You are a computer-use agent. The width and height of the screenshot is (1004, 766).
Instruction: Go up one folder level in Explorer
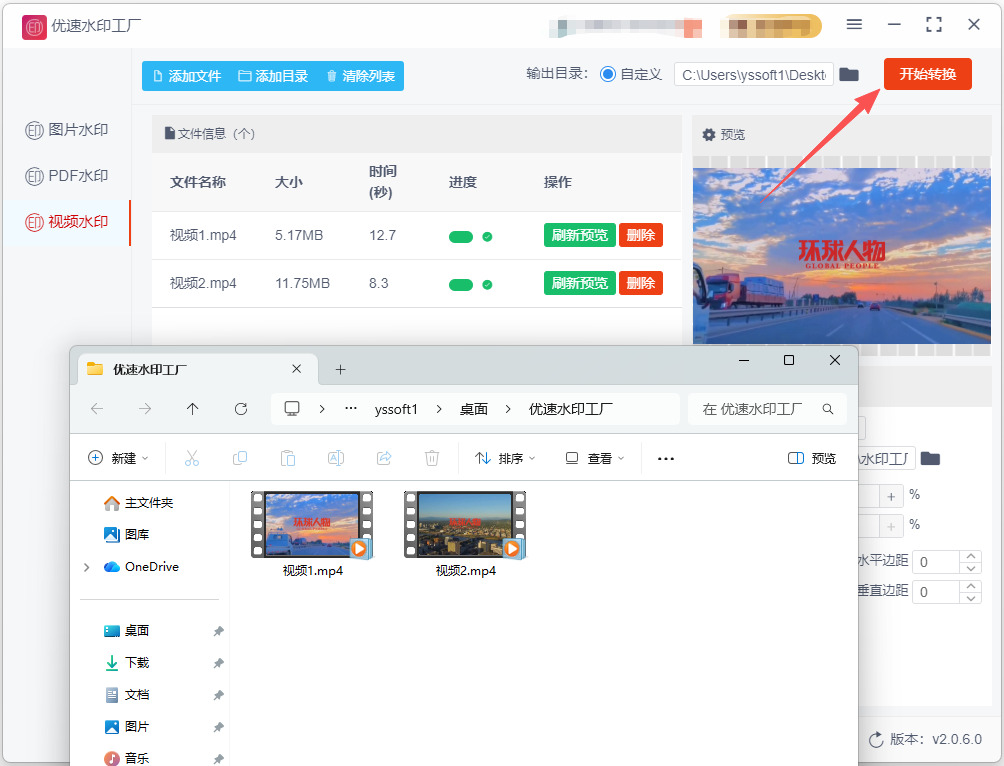[x=192, y=409]
